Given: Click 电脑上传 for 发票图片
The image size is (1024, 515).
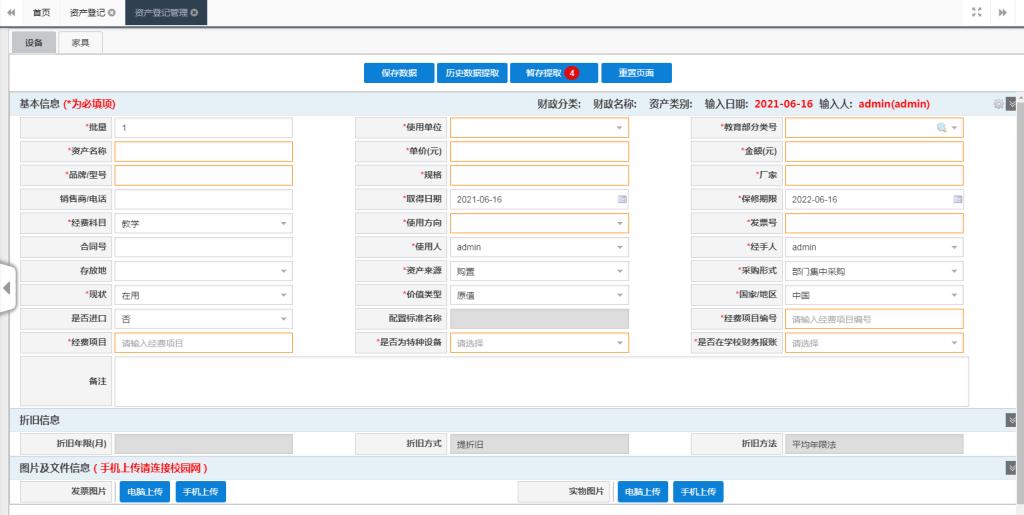Looking at the screenshot, I should (x=144, y=492).
